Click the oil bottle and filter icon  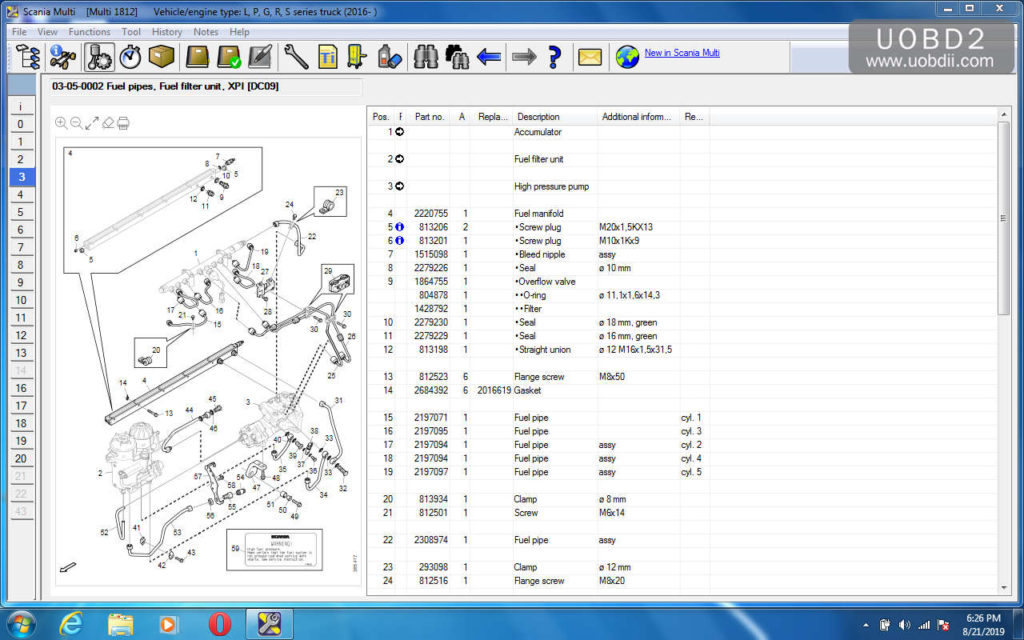[x=389, y=57]
